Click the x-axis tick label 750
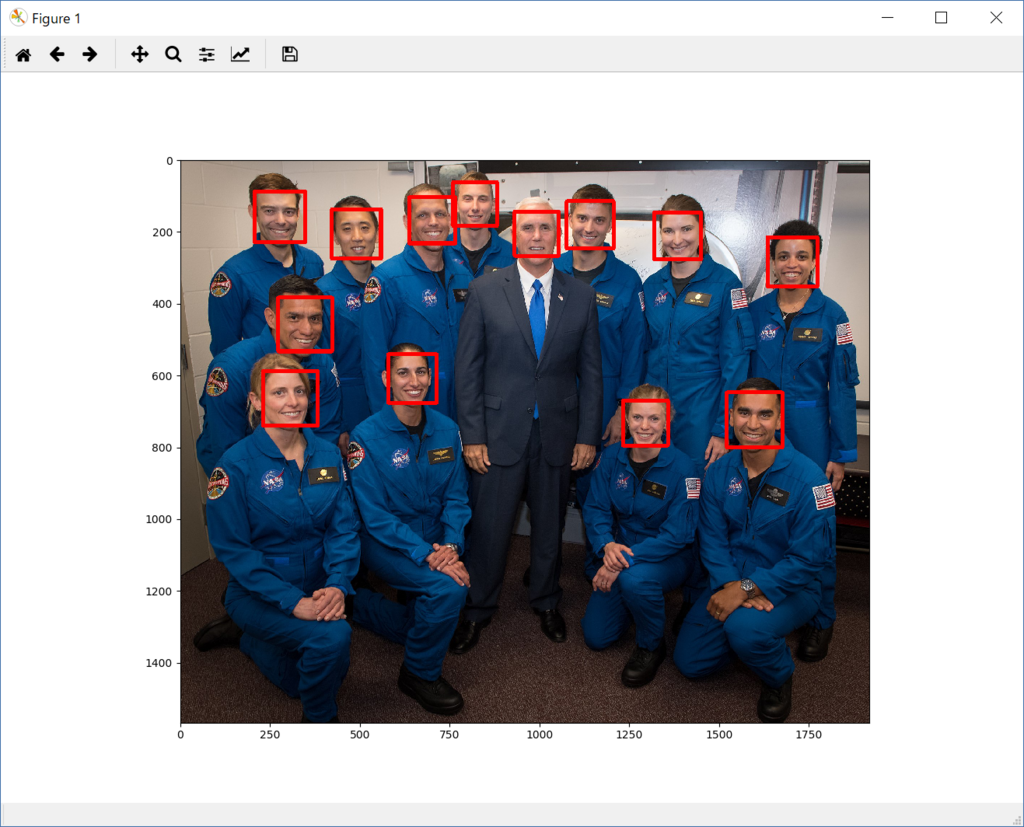Image resolution: width=1024 pixels, height=827 pixels. pos(449,735)
